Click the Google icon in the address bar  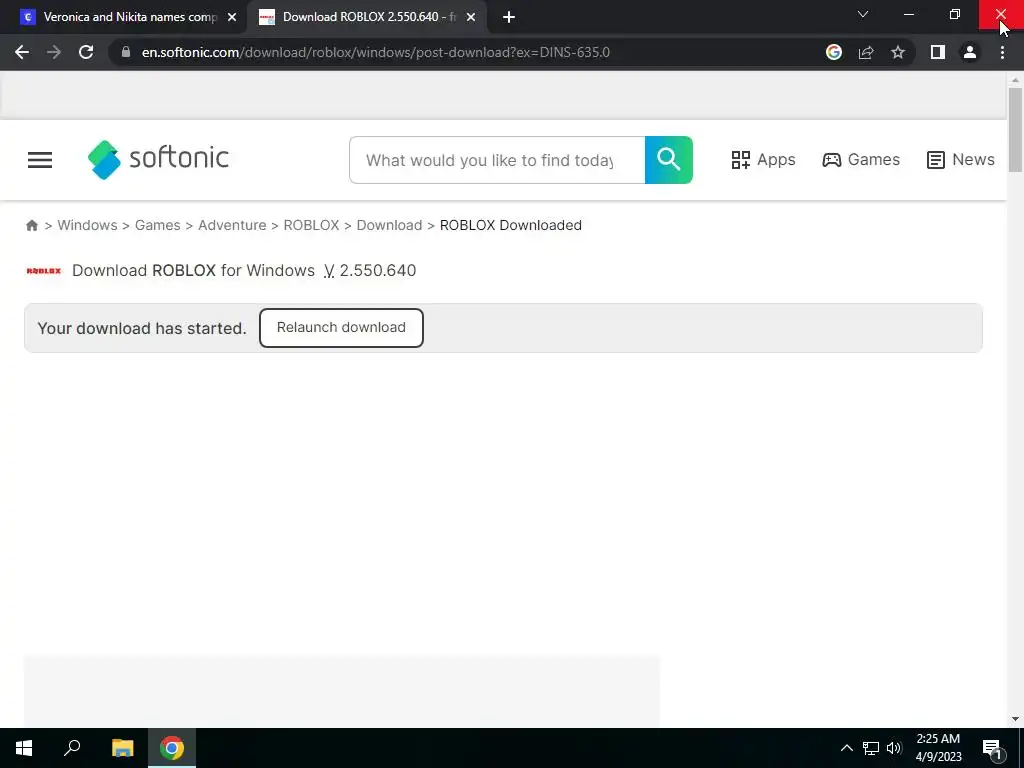833,52
